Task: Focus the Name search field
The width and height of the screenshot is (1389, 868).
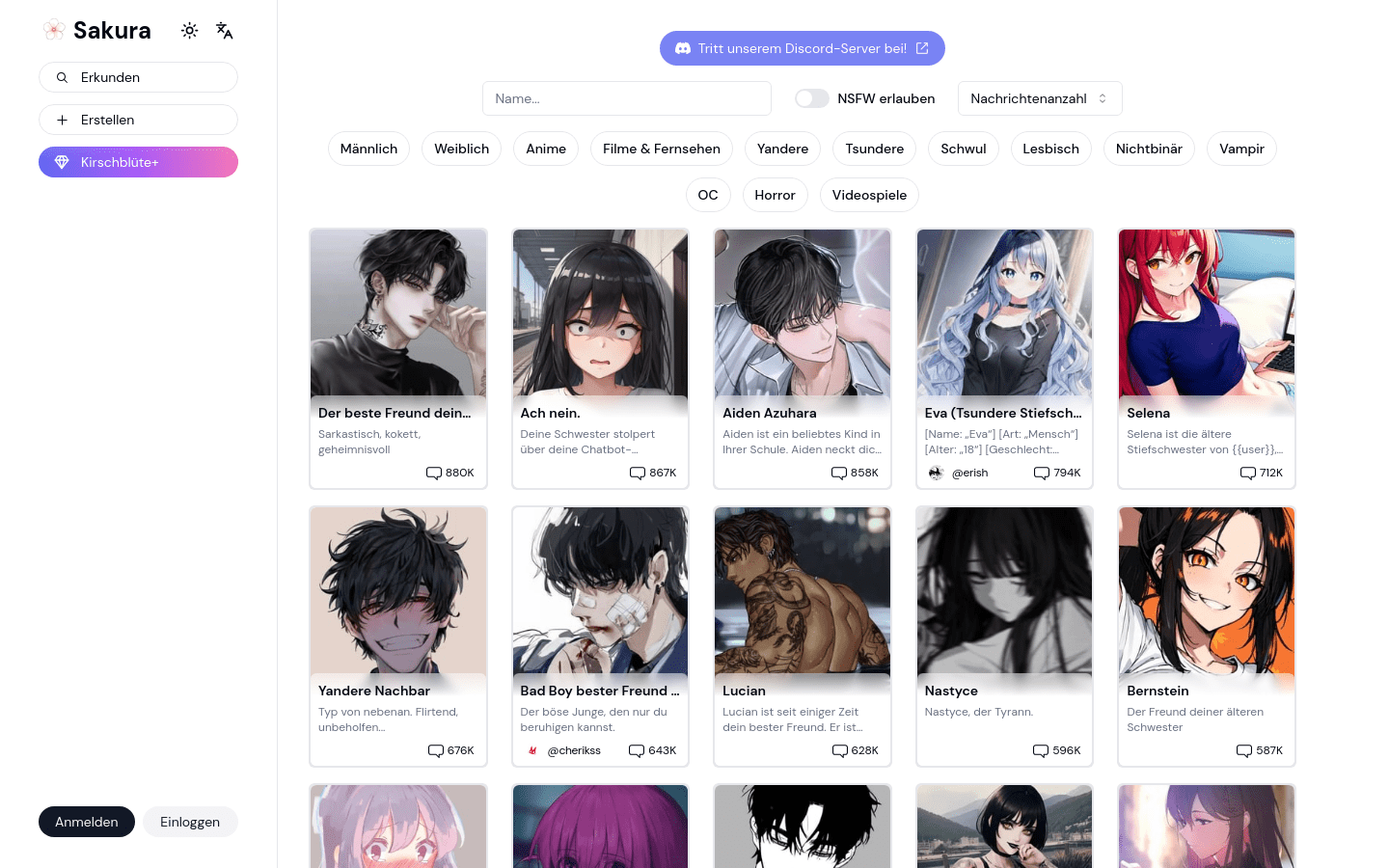Action: pyautogui.click(x=627, y=98)
